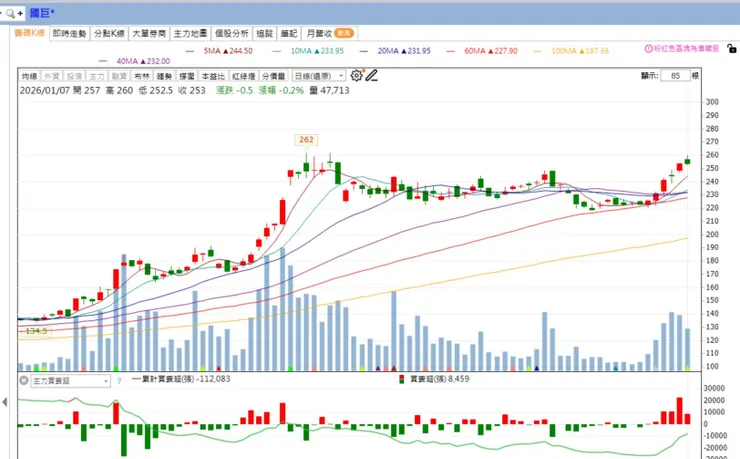Open the dropdown arrow left of magnifier

coord(1,13)
